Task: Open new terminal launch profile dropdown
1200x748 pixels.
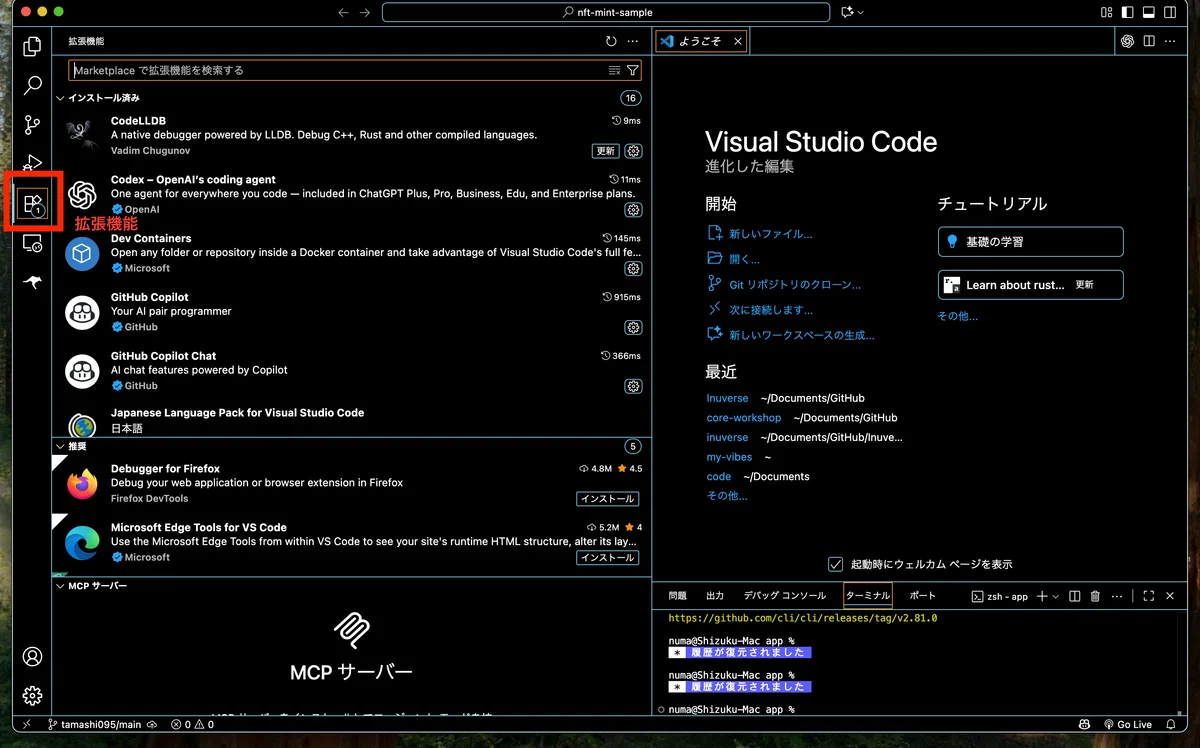Action: 1056,596
